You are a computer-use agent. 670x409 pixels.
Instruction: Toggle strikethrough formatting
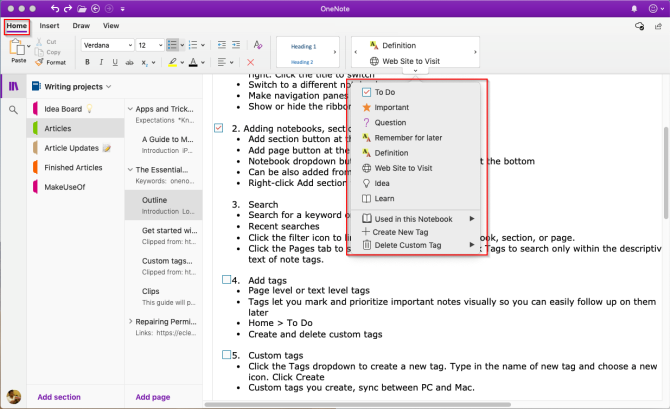(129, 62)
